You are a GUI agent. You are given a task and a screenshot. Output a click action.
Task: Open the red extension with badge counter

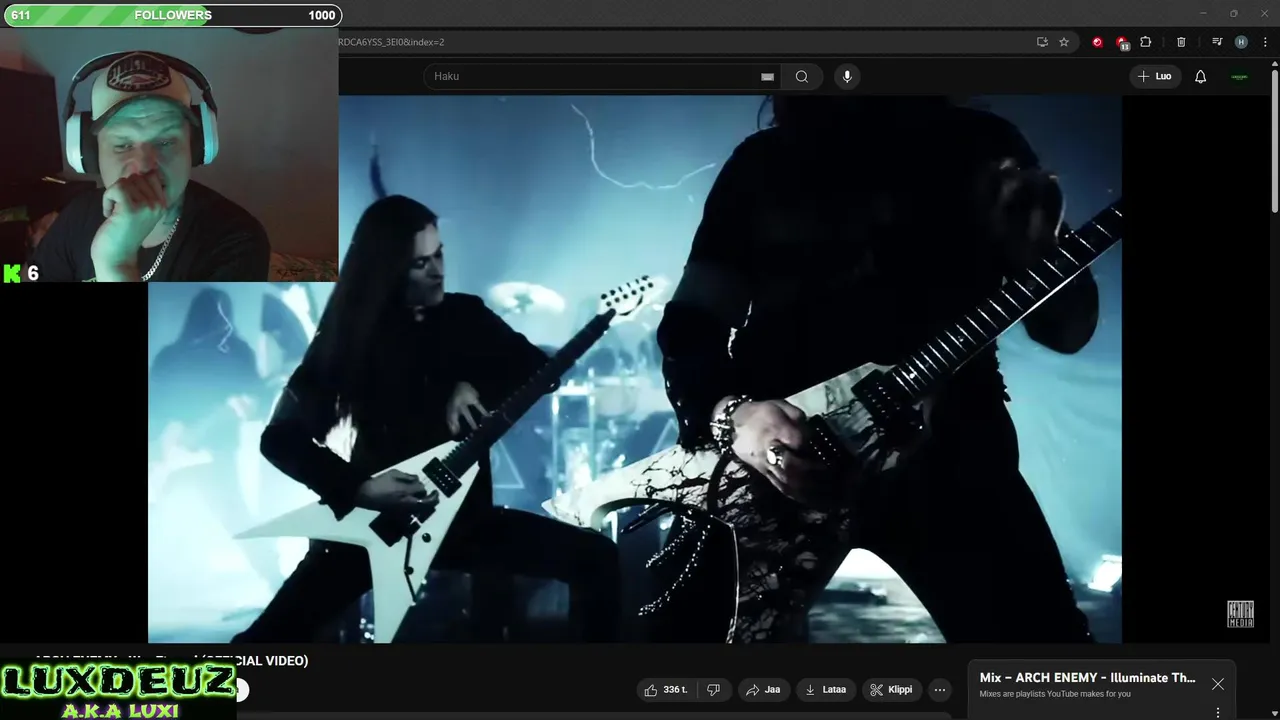(1122, 43)
